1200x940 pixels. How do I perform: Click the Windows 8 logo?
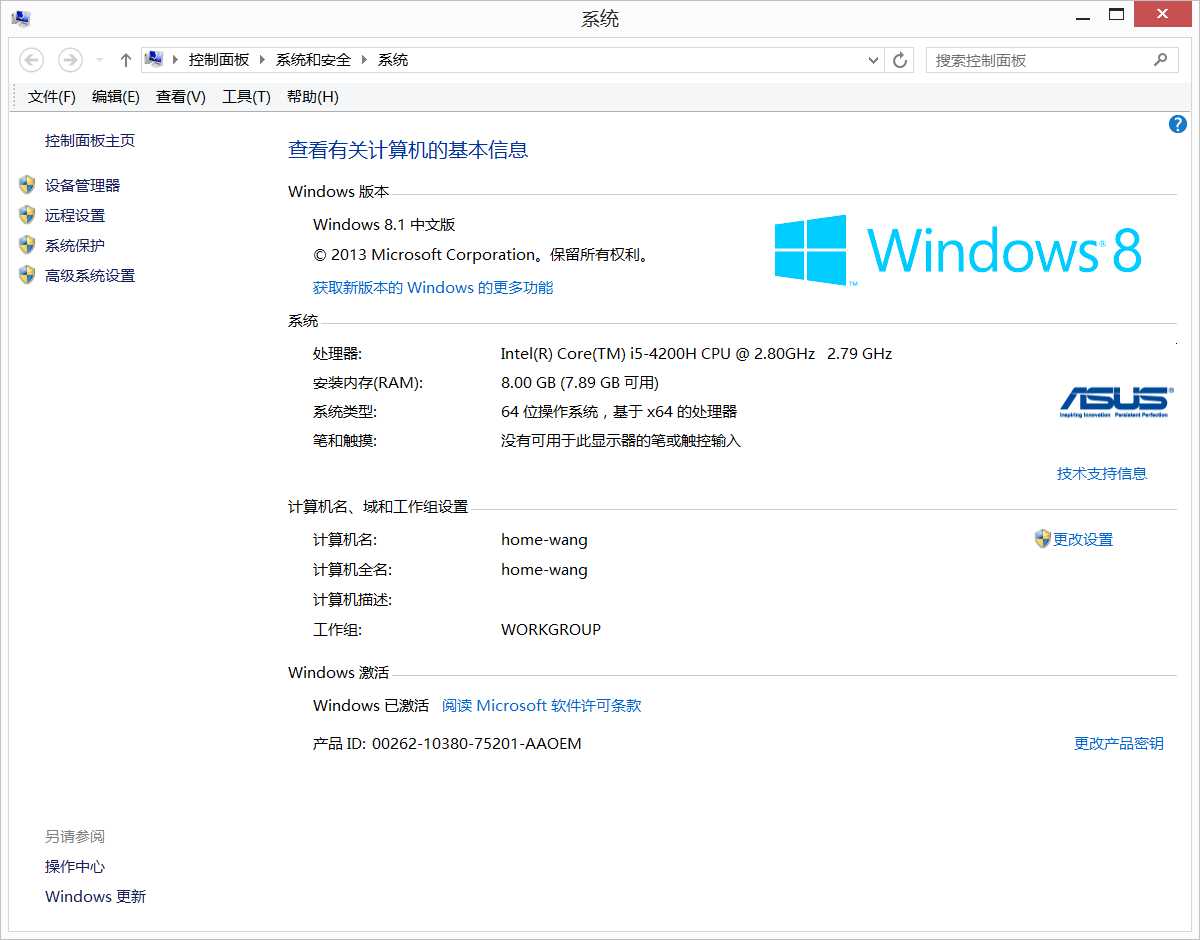pos(958,250)
